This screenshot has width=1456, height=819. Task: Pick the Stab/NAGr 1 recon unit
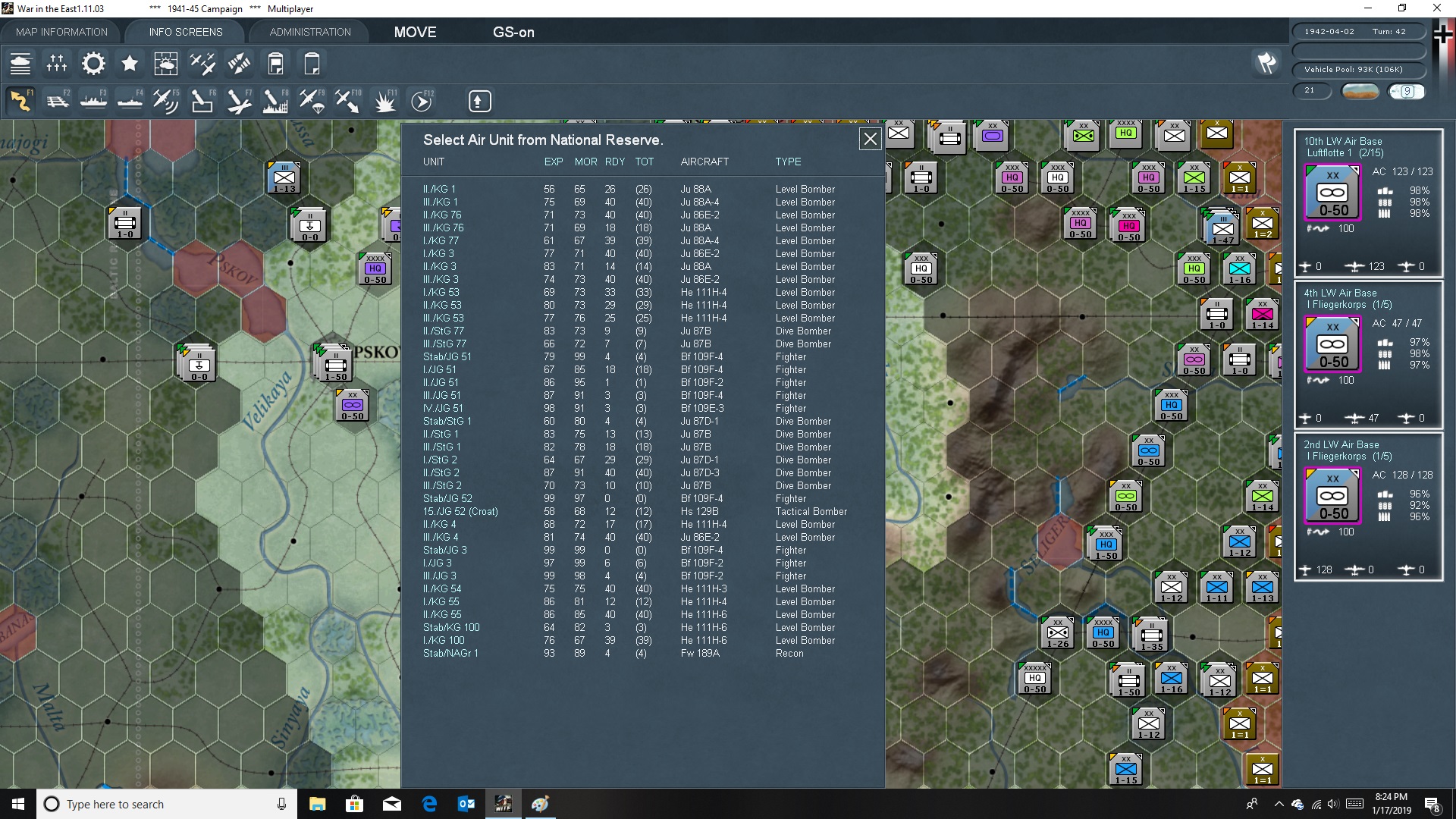450,654
